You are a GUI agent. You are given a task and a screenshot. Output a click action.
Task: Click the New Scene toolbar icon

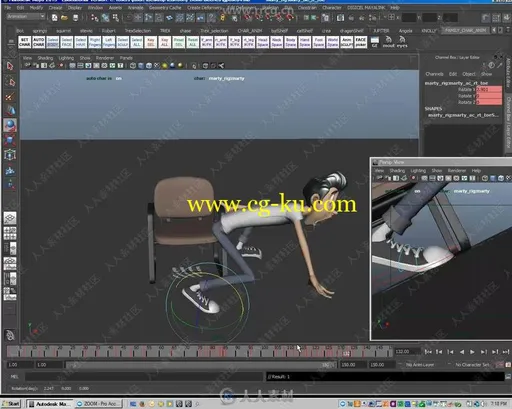point(54,18)
